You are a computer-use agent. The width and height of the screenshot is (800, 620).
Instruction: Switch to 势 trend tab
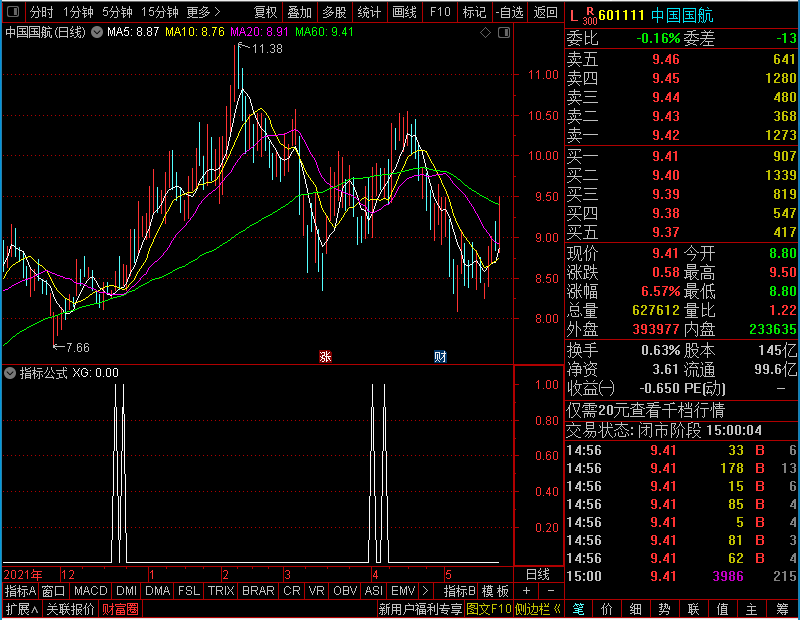tap(664, 609)
